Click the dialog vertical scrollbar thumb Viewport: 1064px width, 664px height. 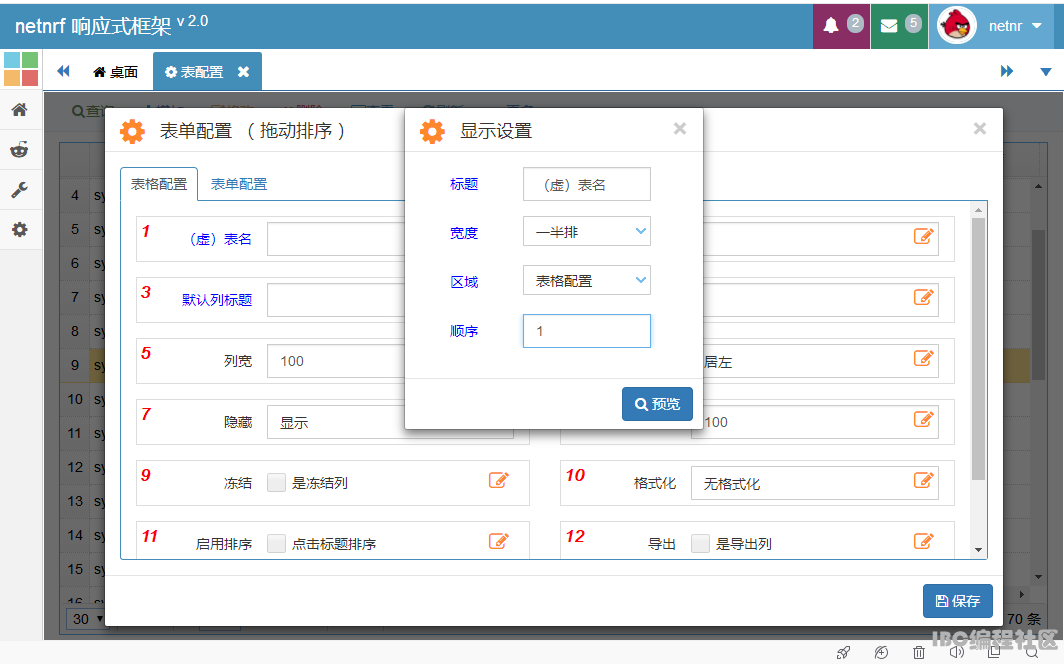point(978,349)
